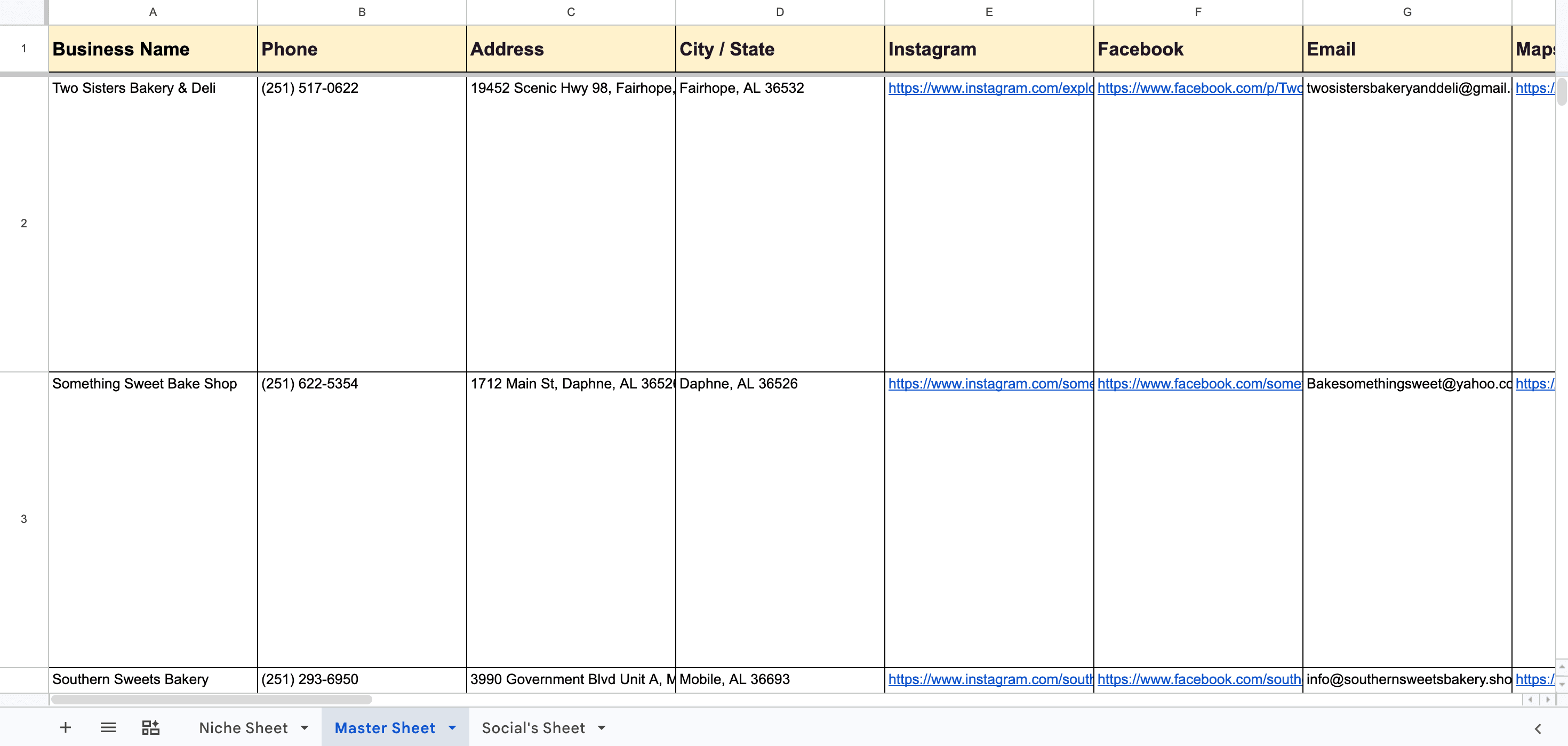Open Southern Sweets Bakery Facebook link
The width and height of the screenshot is (1568, 746).
click(x=1200, y=679)
